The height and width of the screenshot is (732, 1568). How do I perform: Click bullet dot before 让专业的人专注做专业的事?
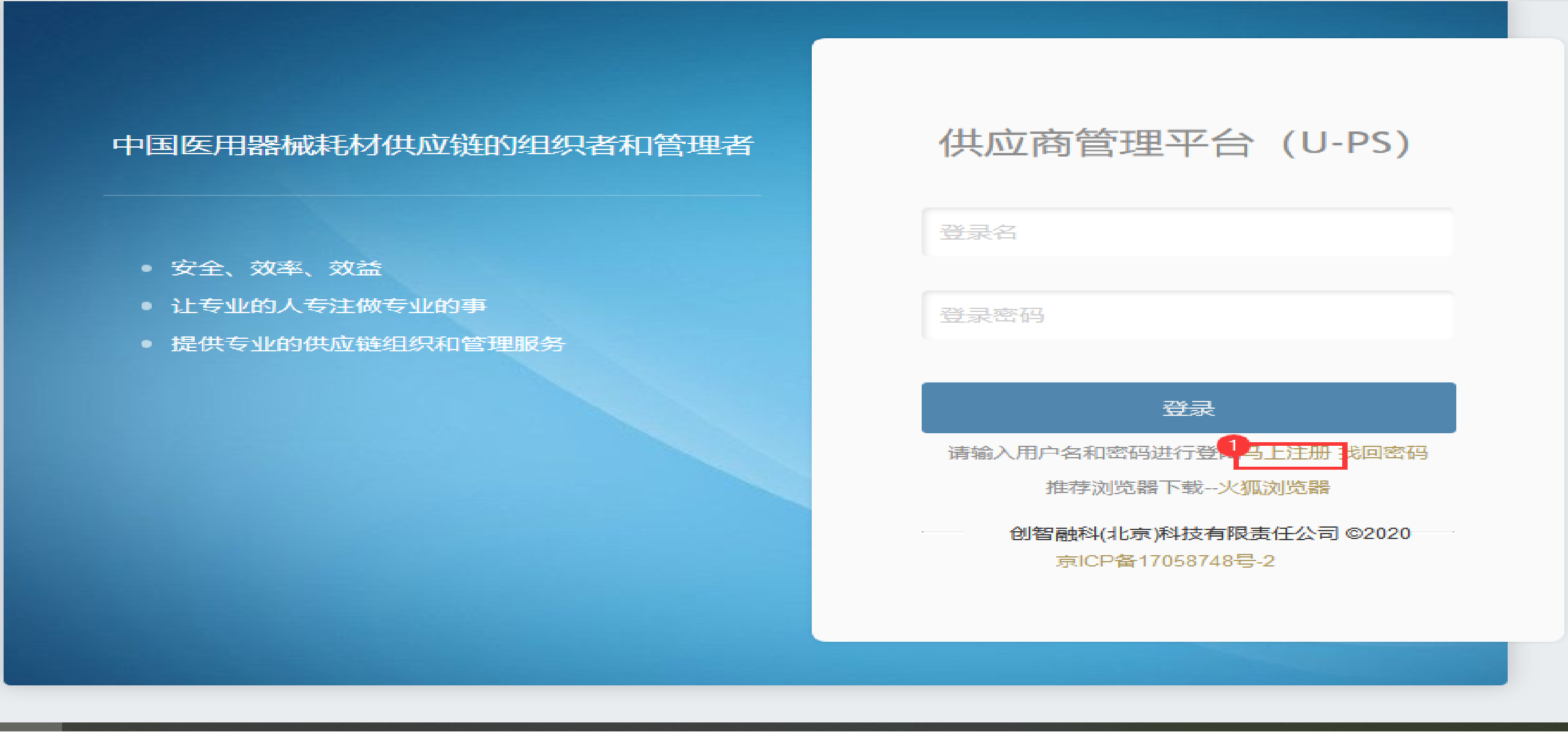146,306
